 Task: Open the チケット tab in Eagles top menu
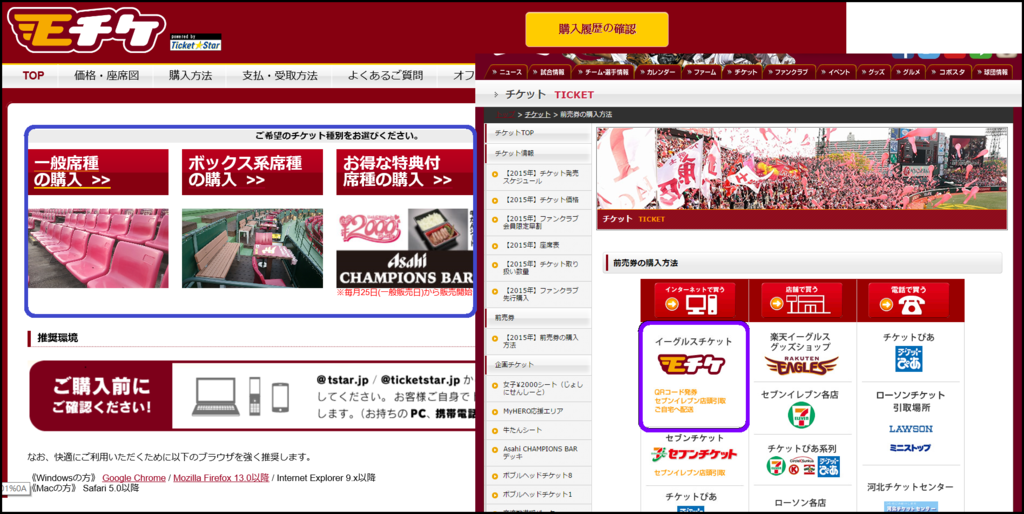741,72
